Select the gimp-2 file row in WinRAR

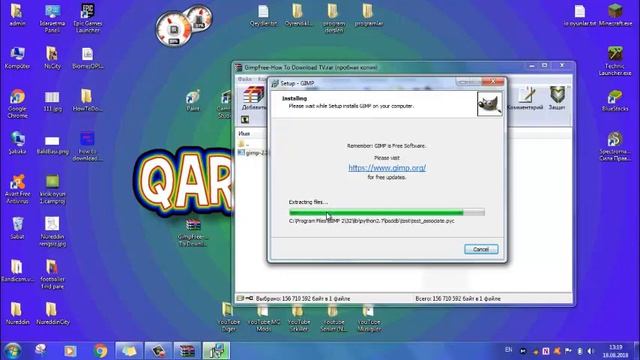(x=252, y=153)
